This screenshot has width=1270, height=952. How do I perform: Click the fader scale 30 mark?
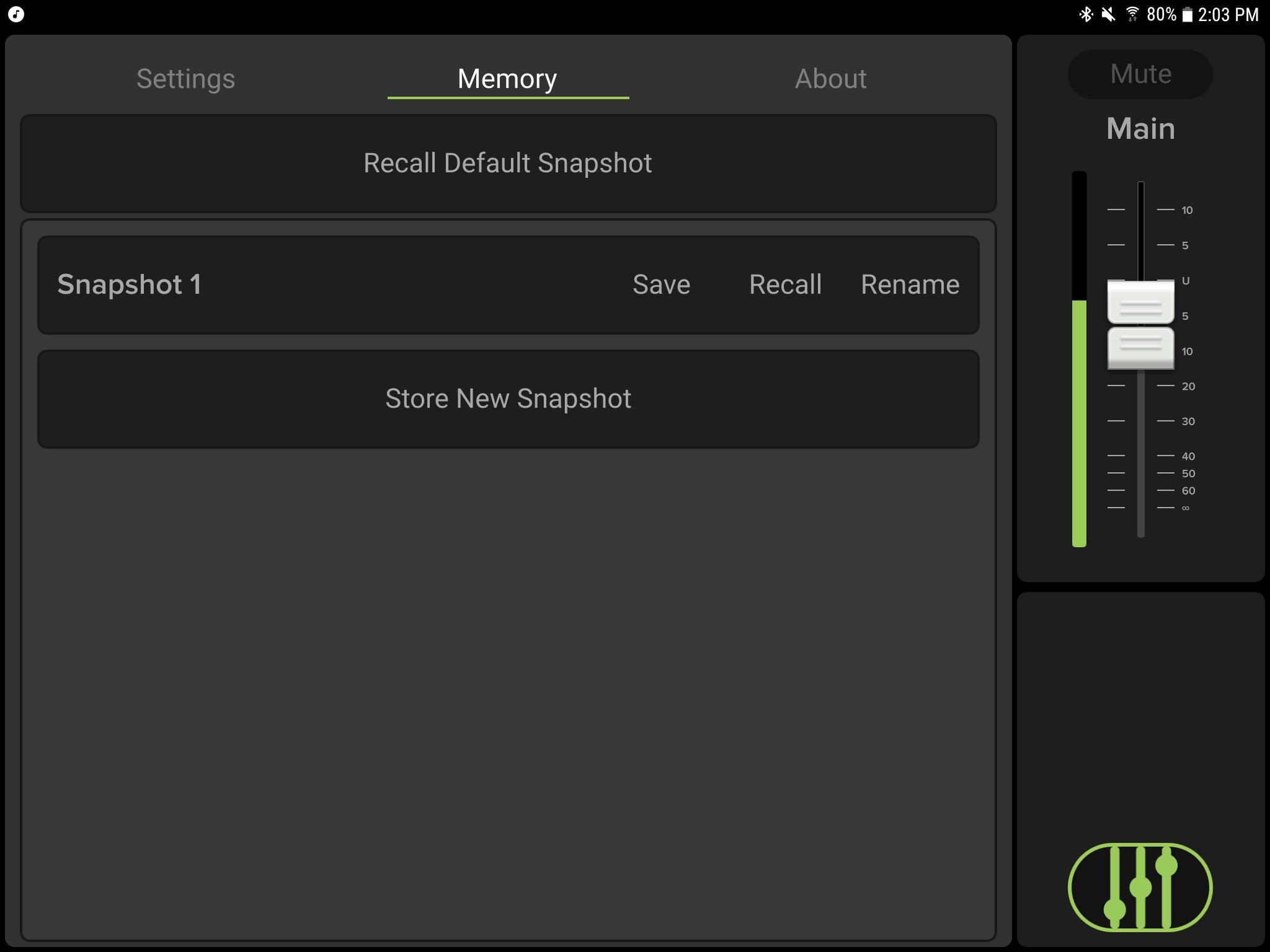tap(1188, 421)
